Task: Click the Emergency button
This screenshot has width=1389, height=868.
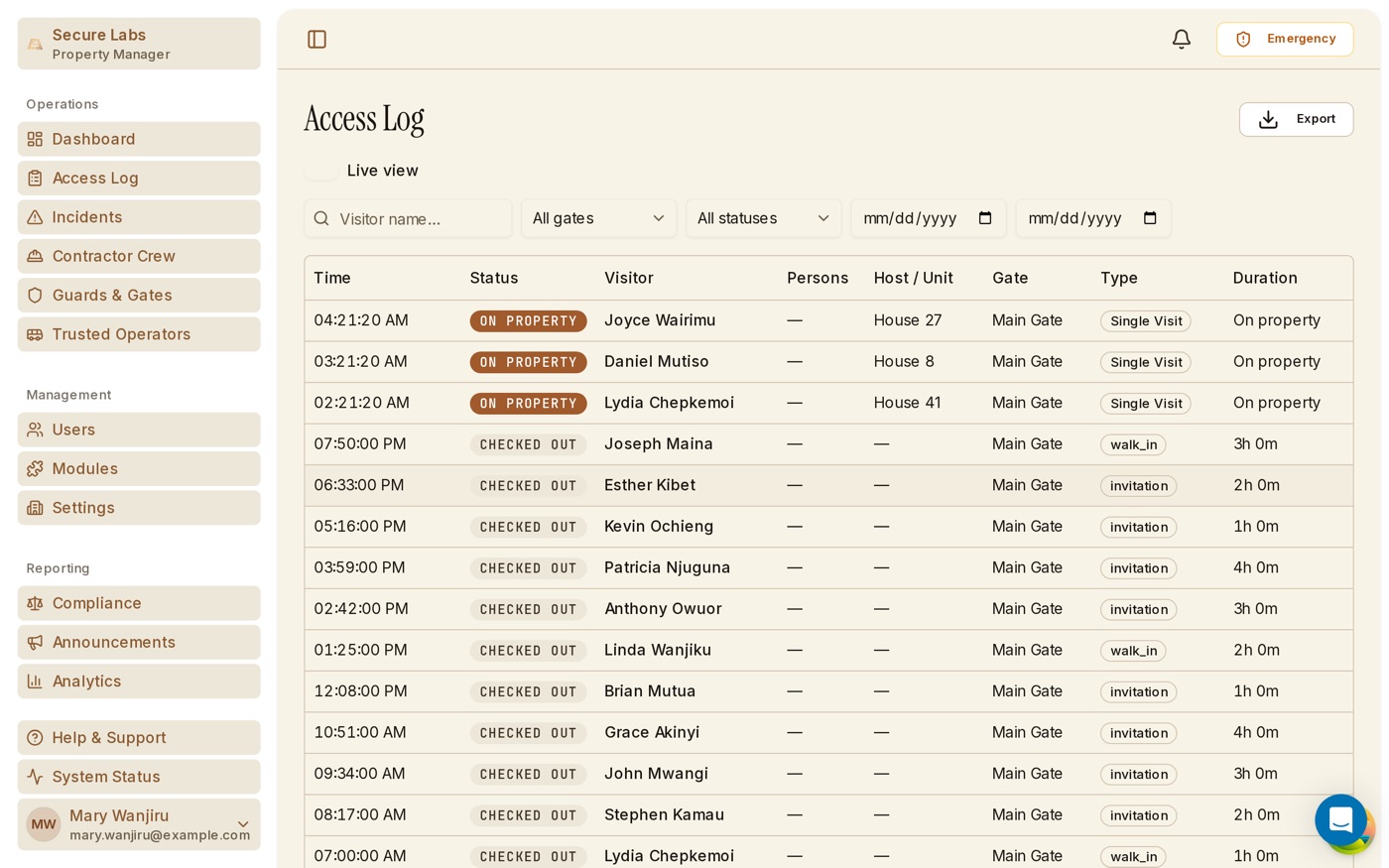Action: click(x=1285, y=39)
